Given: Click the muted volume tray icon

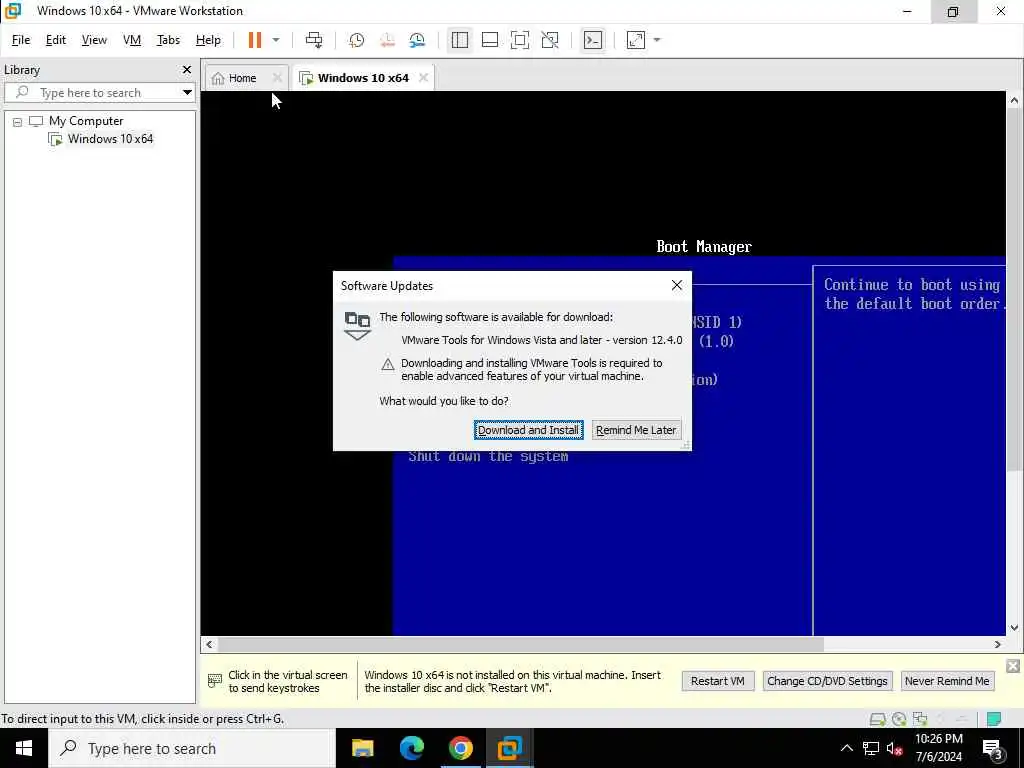Looking at the screenshot, I should 895,748.
